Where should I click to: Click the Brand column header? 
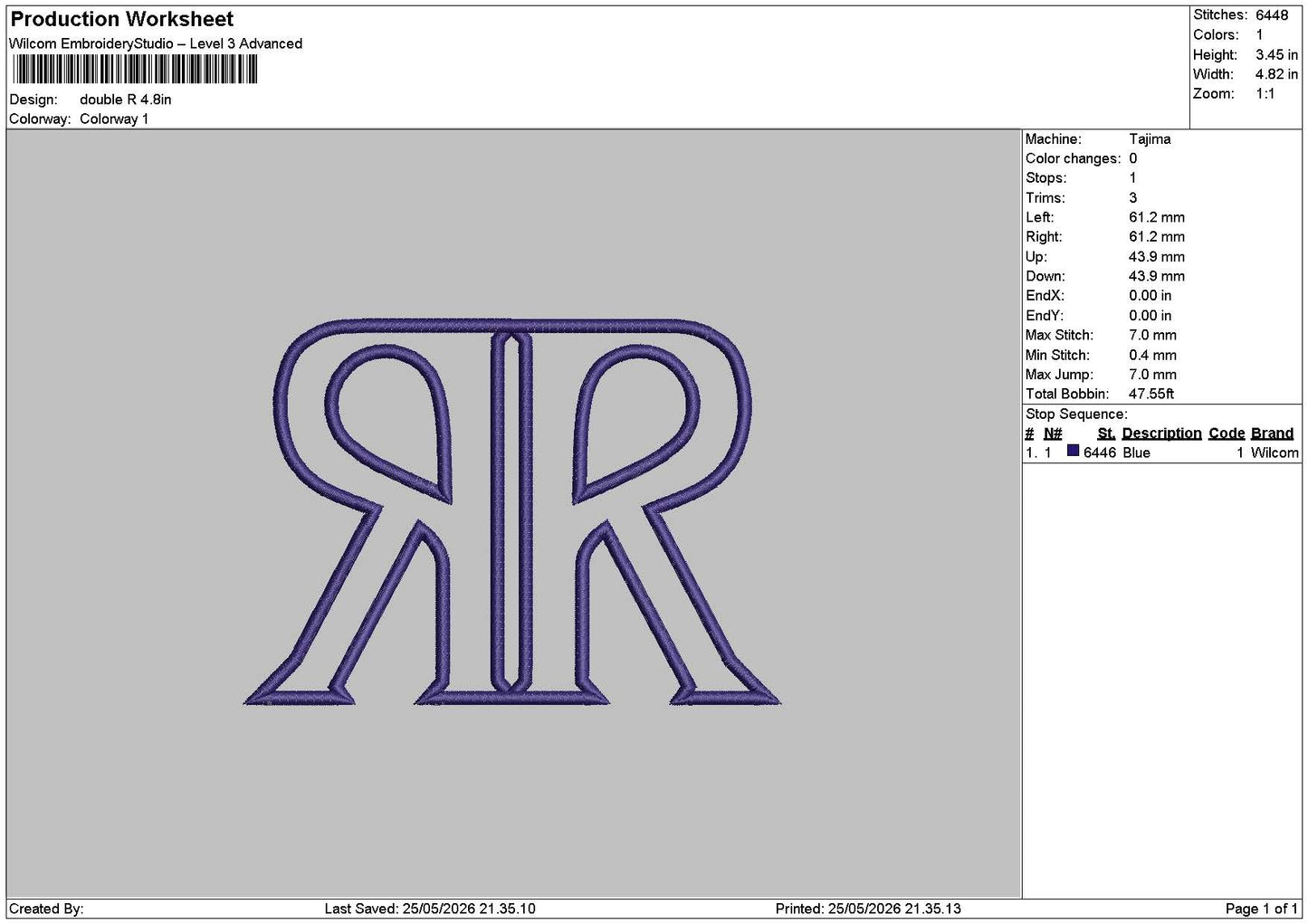click(1273, 433)
